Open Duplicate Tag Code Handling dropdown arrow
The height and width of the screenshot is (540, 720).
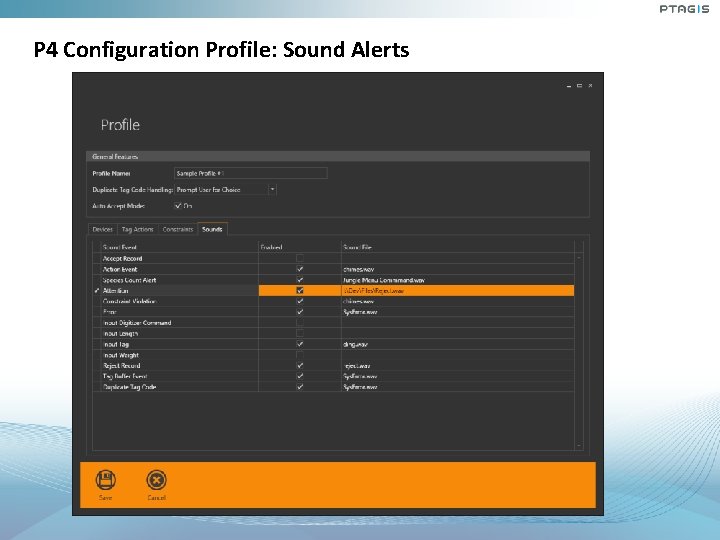click(x=272, y=190)
